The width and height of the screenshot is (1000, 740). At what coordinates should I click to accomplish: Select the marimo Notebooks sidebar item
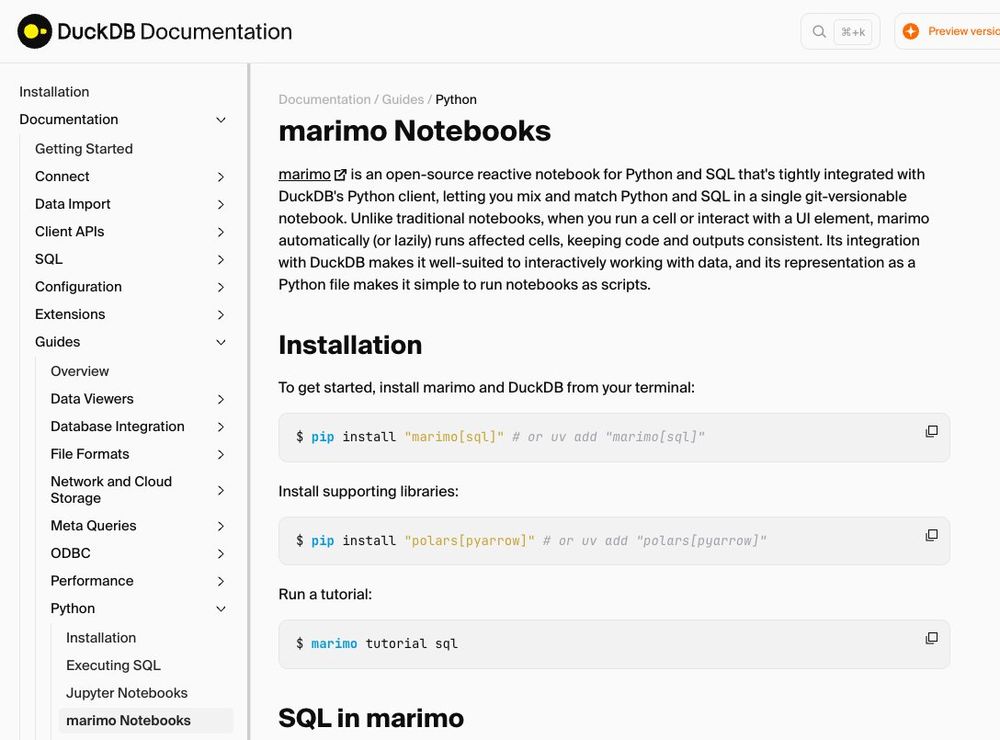(146, 720)
